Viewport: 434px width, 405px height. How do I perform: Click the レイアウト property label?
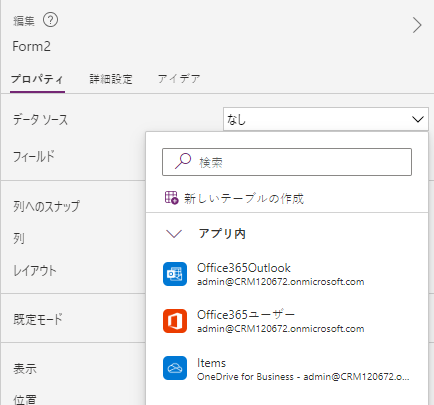(x=35, y=270)
